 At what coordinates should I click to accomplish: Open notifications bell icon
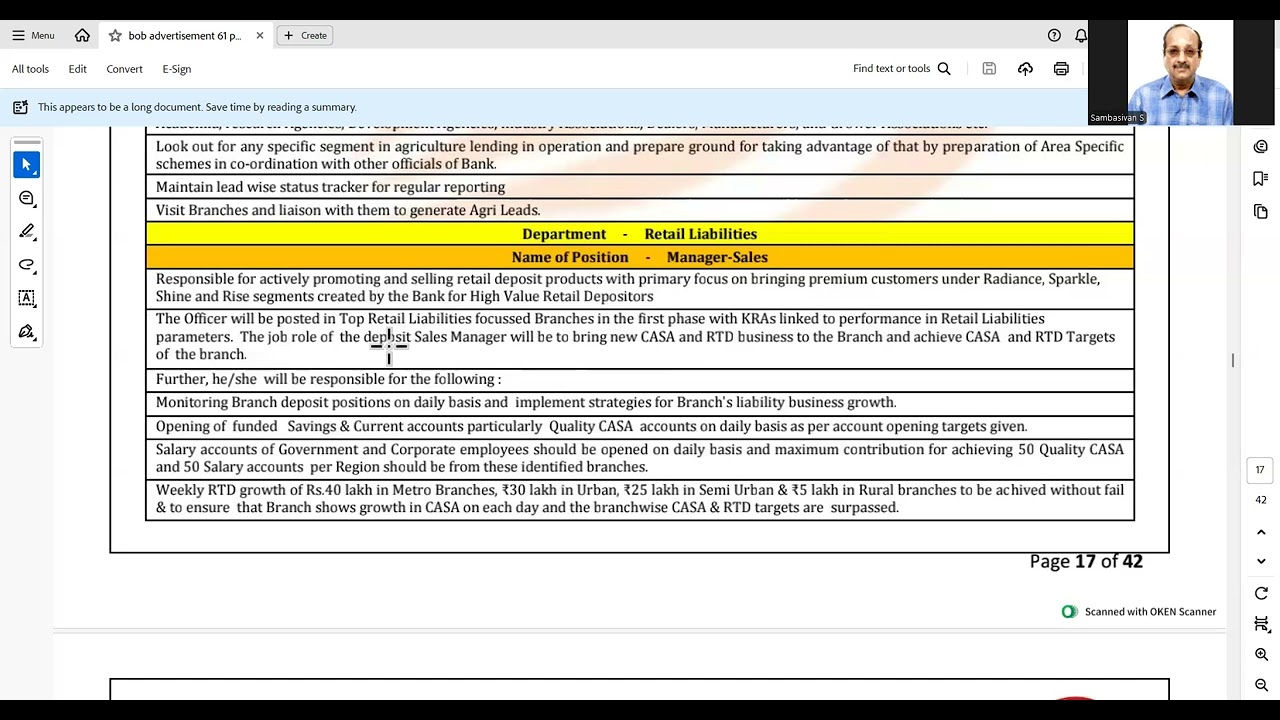[1081, 35]
